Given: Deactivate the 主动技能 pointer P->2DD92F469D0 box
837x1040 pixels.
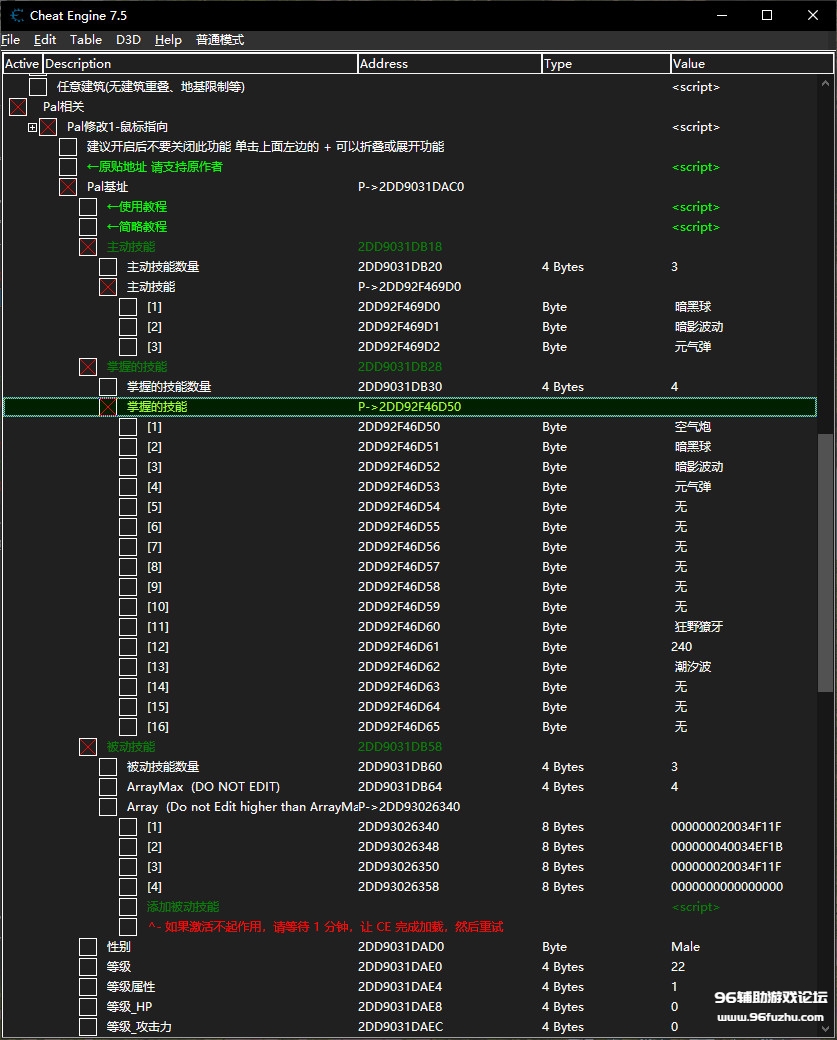Looking at the screenshot, I should (108, 287).
